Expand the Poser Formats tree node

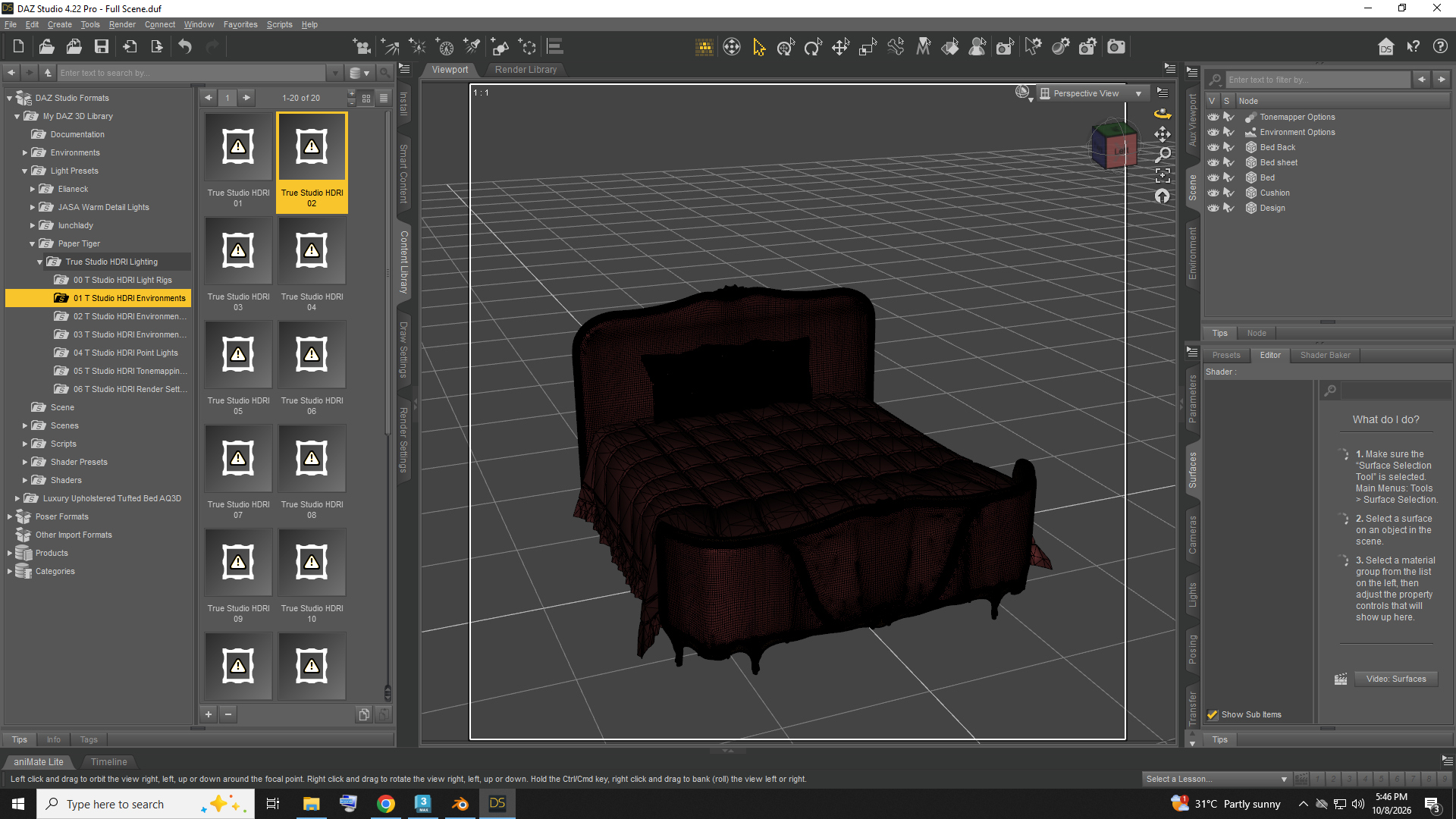click(x=10, y=517)
